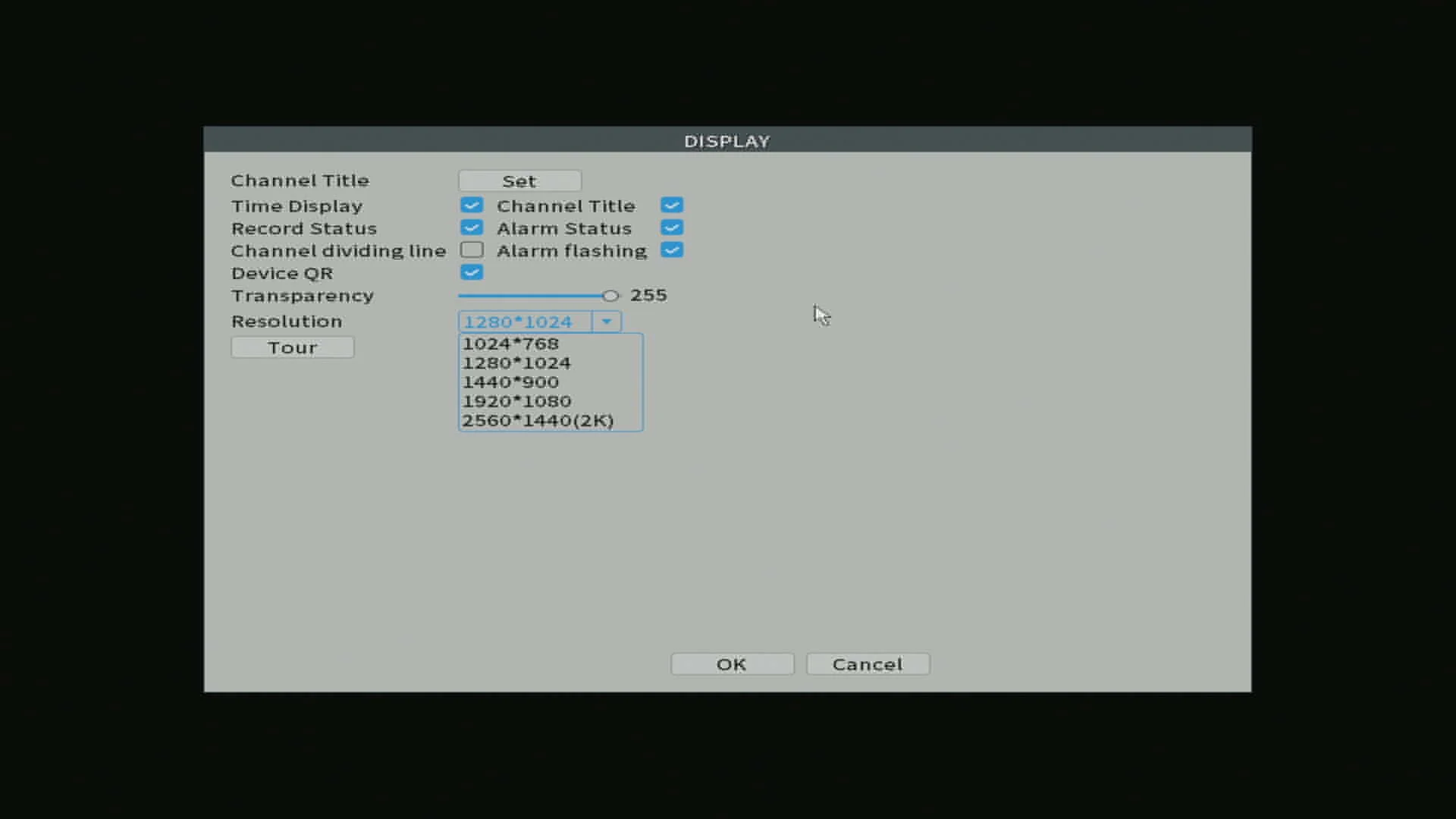Image resolution: width=1456 pixels, height=819 pixels.
Task: Choose the 2560*1440(2K) resolution option
Action: coord(538,421)
